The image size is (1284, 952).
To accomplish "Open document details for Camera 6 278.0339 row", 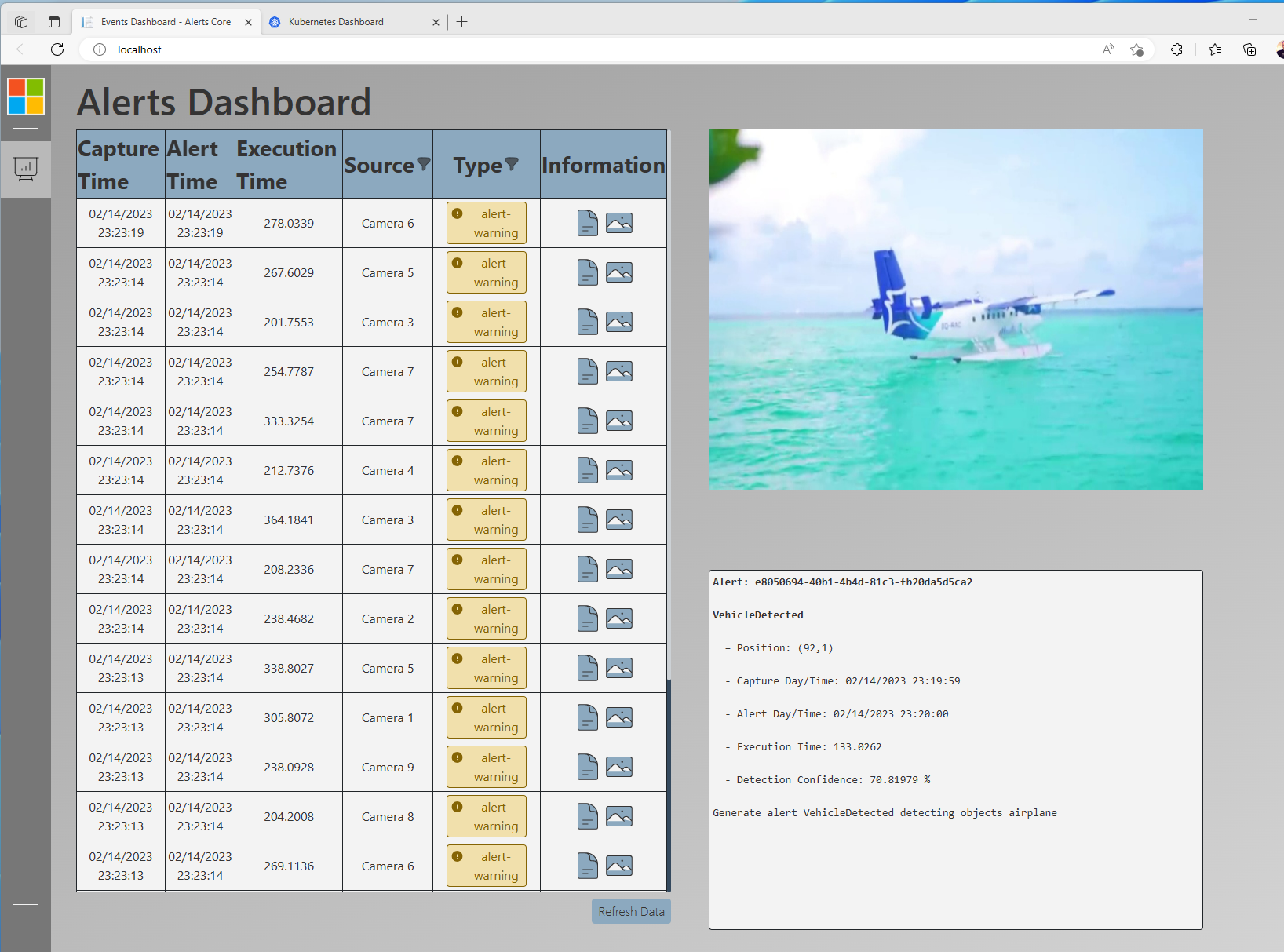I will pyautogui.click(x=588, y=224).
